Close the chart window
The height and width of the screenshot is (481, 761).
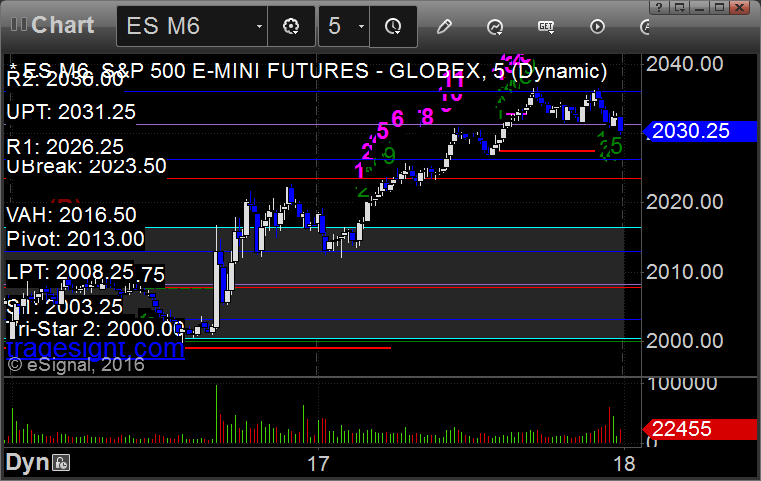(x=740, y=7)
